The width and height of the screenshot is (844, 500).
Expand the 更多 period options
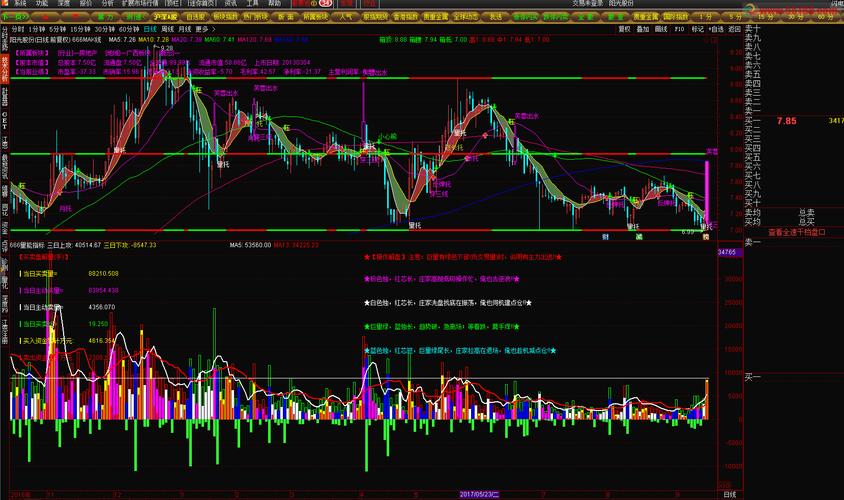pyautogui.click(x=203, y=30)
